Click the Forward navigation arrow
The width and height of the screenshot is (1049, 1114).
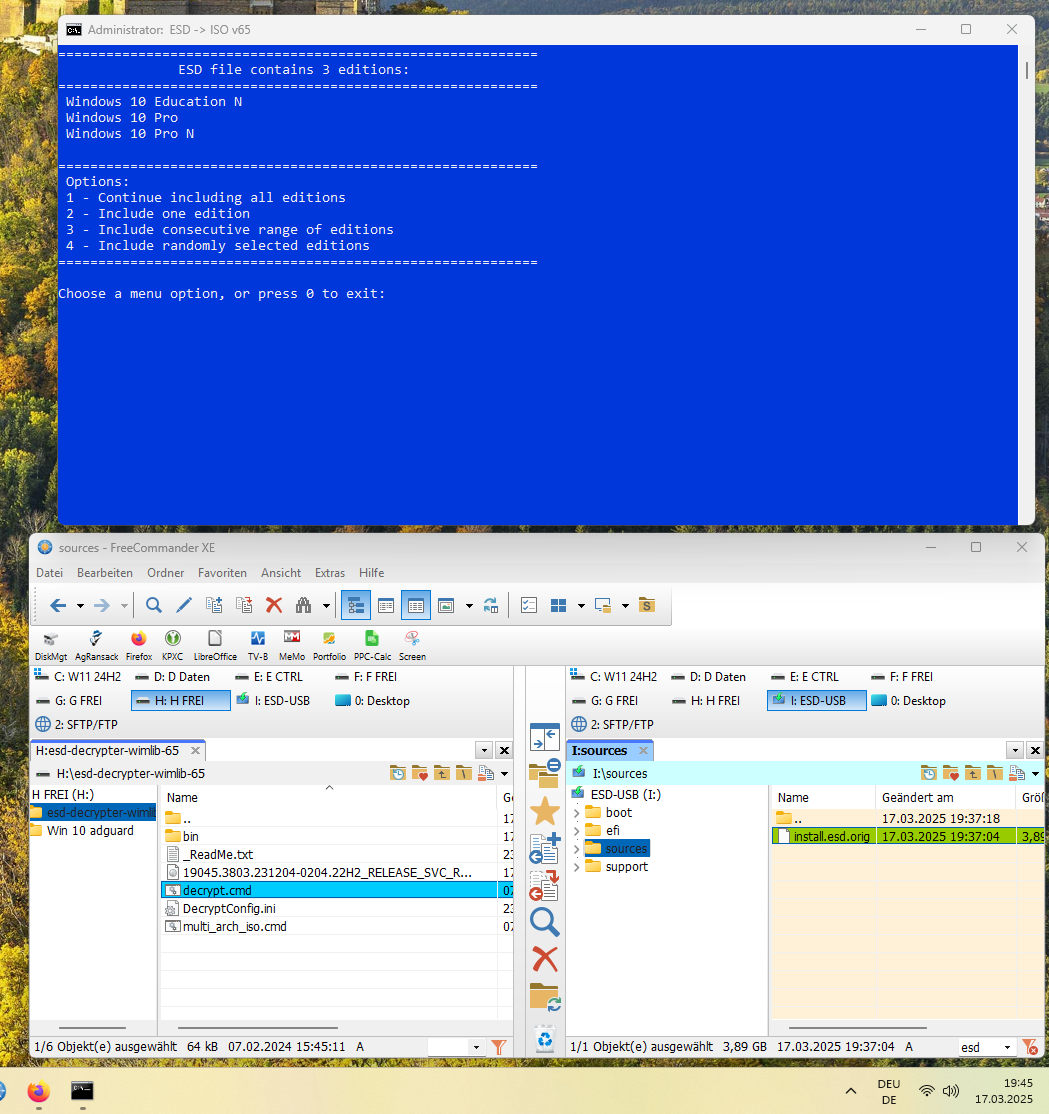102,605
